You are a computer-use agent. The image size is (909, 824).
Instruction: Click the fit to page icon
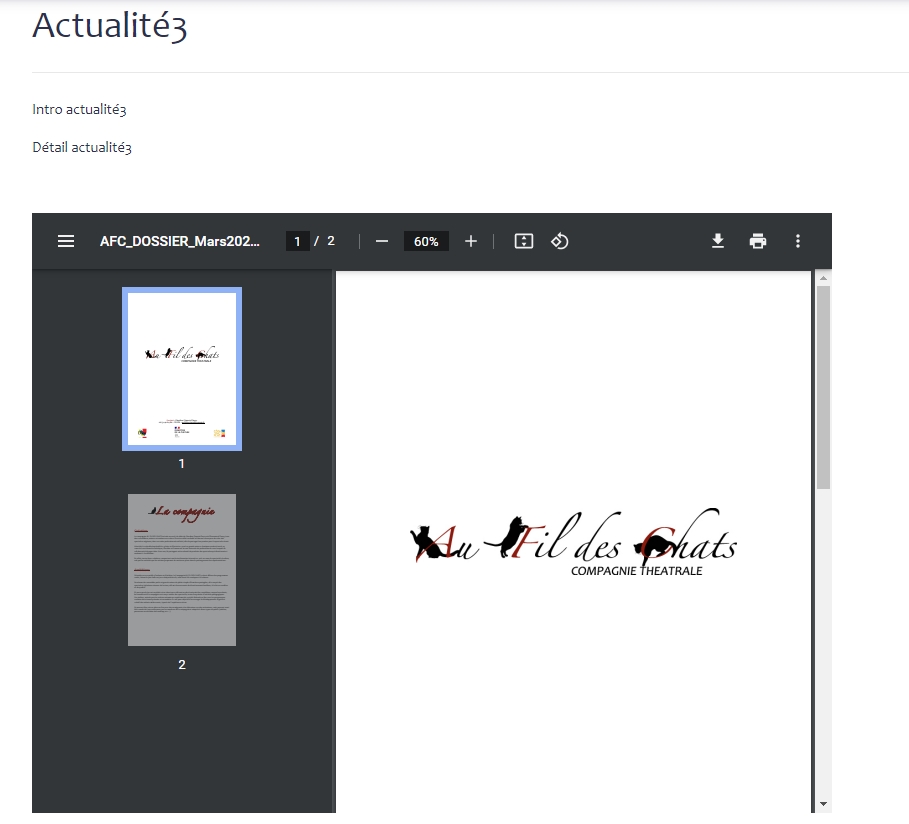tap(523, 241)
